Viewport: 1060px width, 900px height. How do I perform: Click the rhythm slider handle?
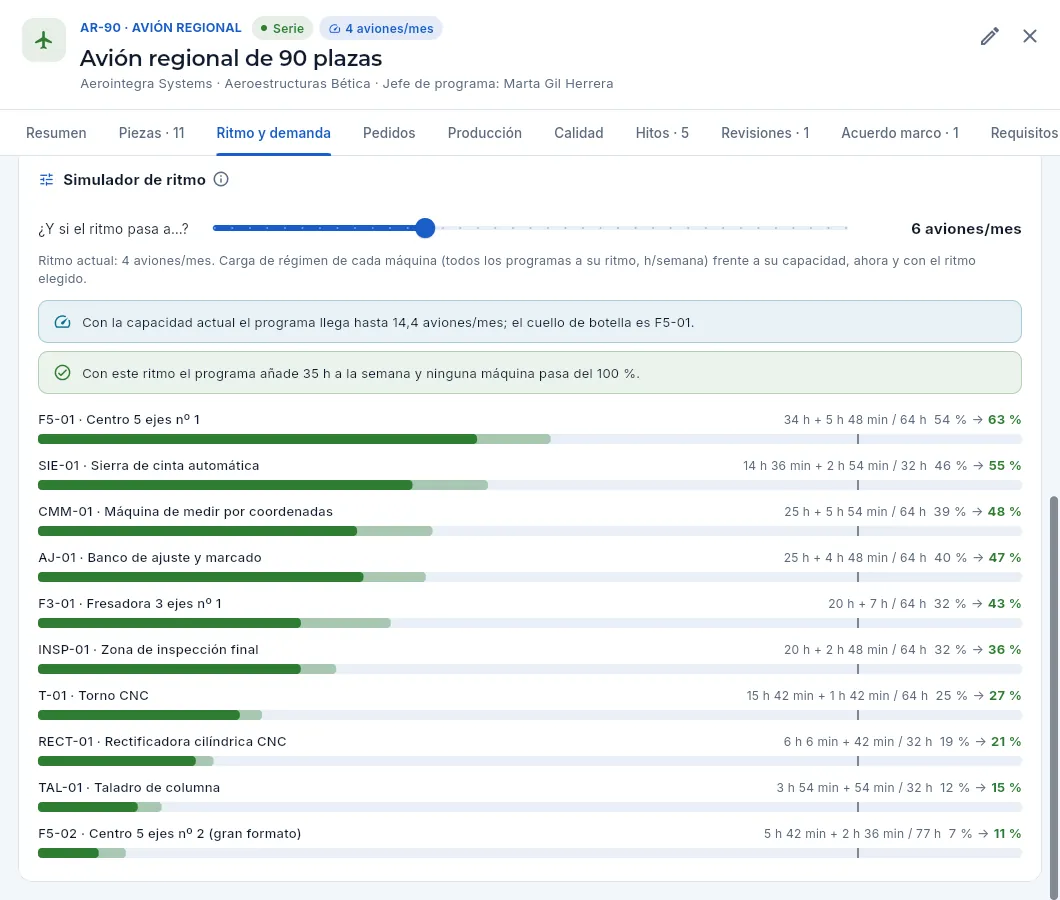425,228
